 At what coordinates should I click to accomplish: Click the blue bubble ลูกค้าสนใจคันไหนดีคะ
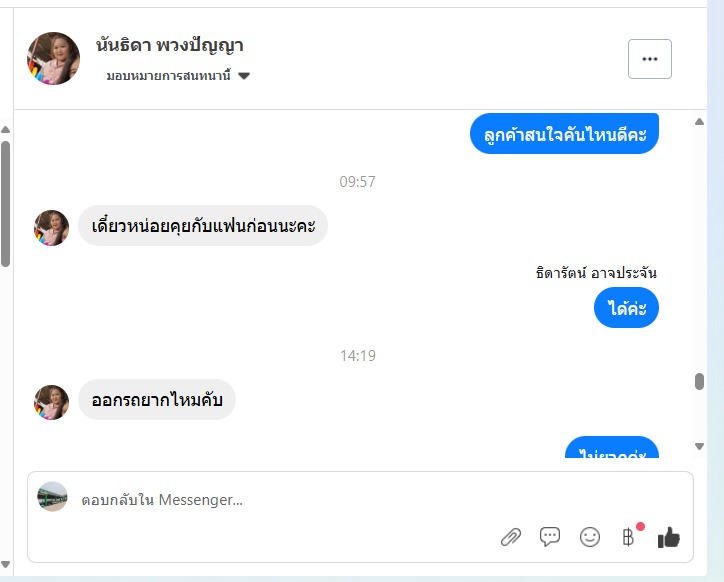click(x=564, y=133)
